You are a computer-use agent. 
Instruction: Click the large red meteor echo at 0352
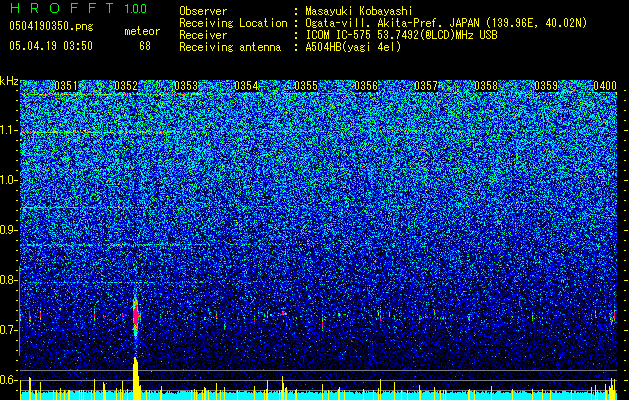point(136,315)
